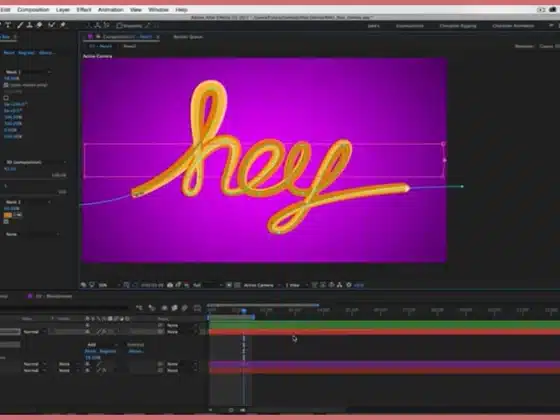Open the View menu

point(136,10)
